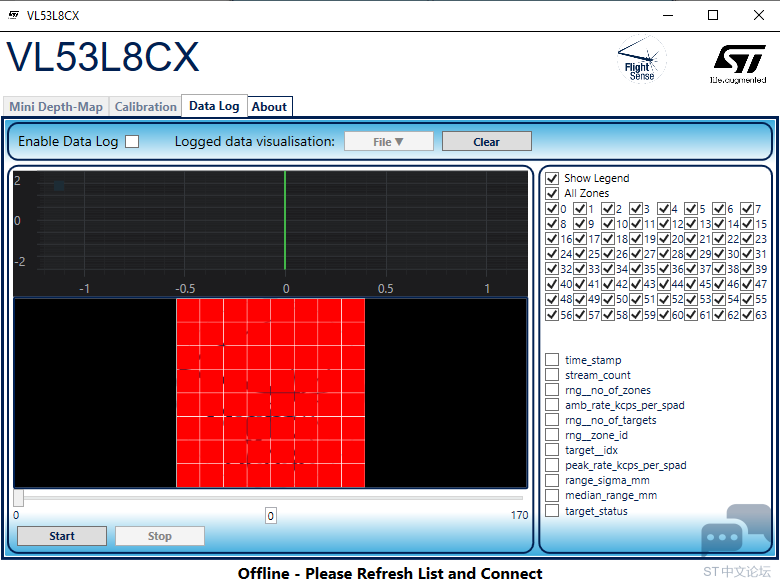Click the Stop button
Image resolution: width=780 pixels, height=587 pixels.
160,536
